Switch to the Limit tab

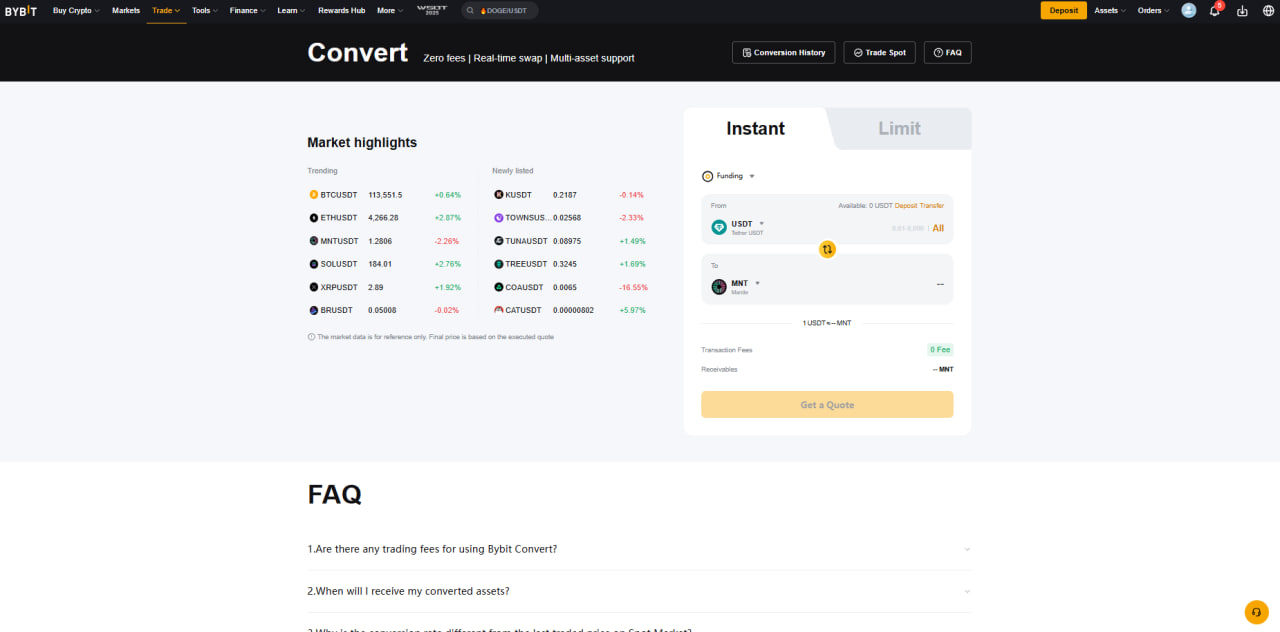[899, 128]
